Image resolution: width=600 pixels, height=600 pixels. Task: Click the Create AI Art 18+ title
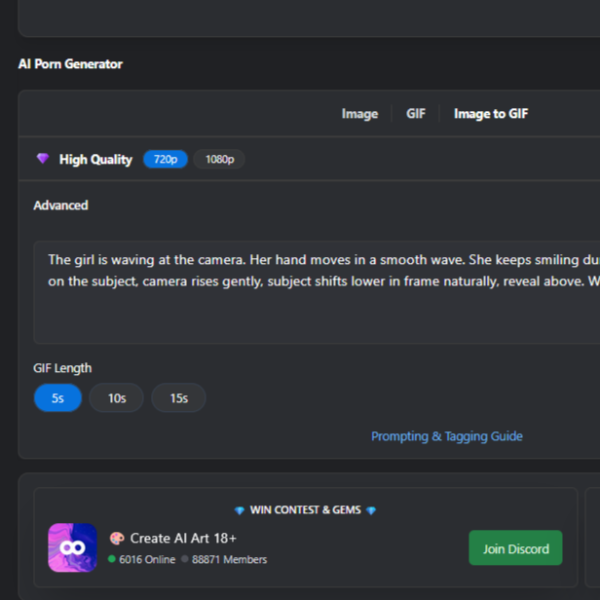pos(183,538)
